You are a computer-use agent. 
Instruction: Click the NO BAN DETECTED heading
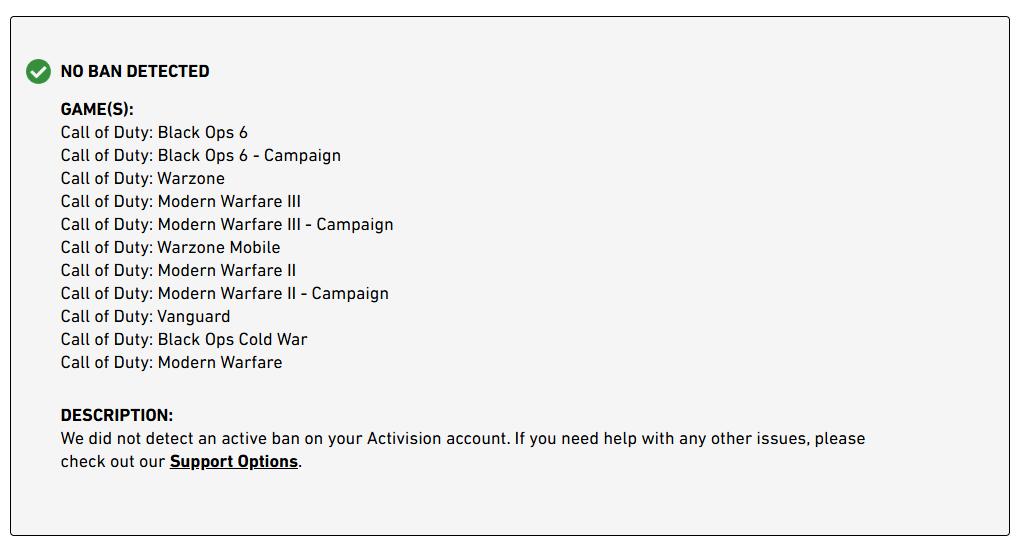click(135, 72)
